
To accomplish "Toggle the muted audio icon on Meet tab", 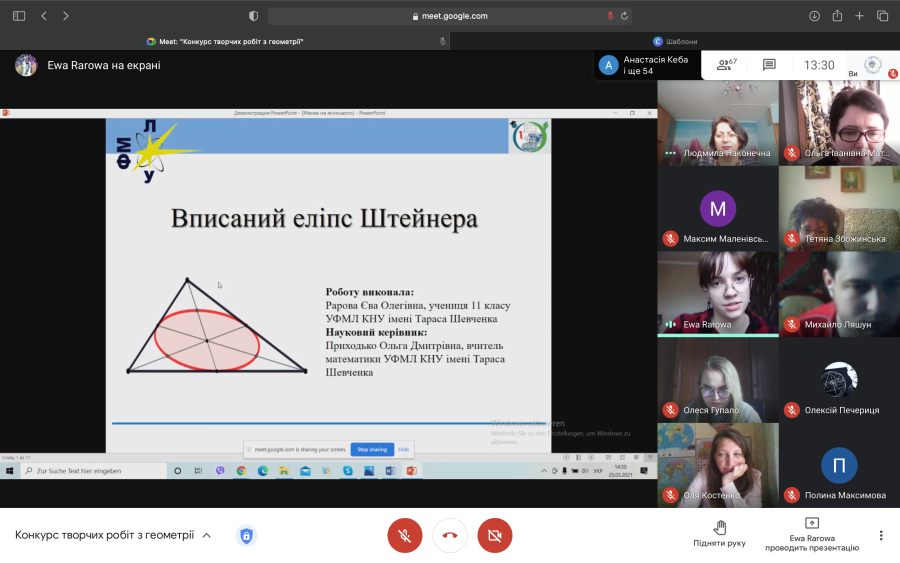I will point(443,41).
